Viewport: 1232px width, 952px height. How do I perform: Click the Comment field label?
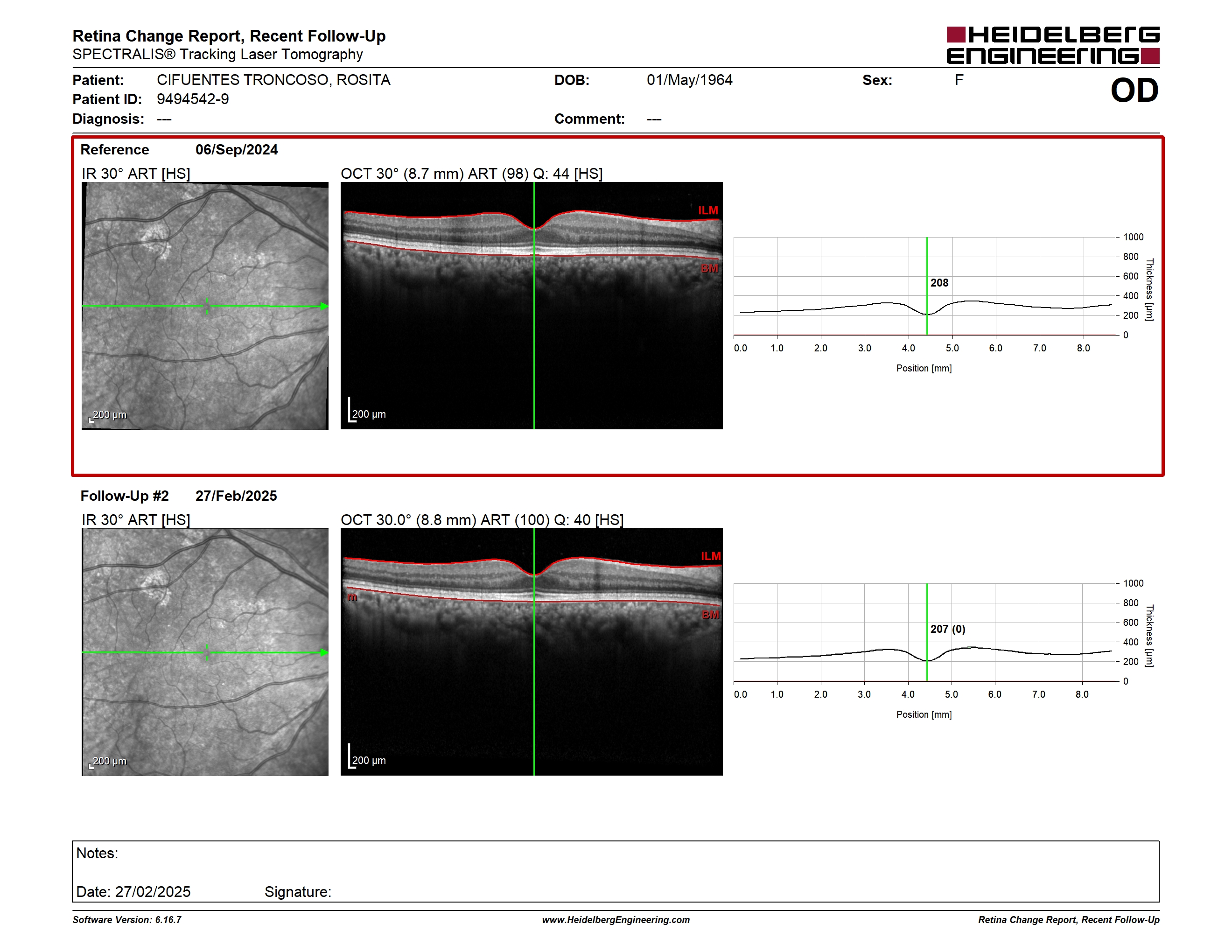(x=589, y=119)
